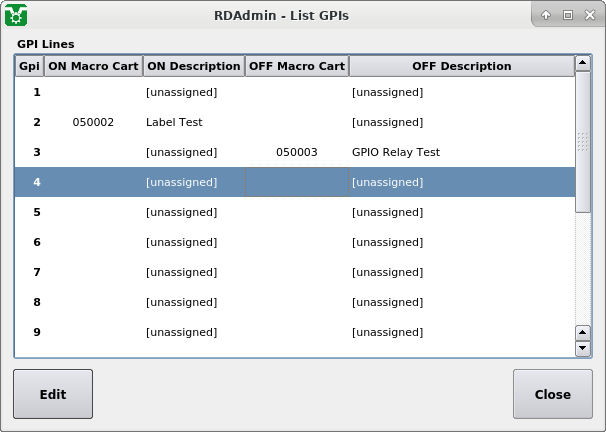Select GPI line 2 with Label Test
This screenshot has height=432, width=606.
174,122
